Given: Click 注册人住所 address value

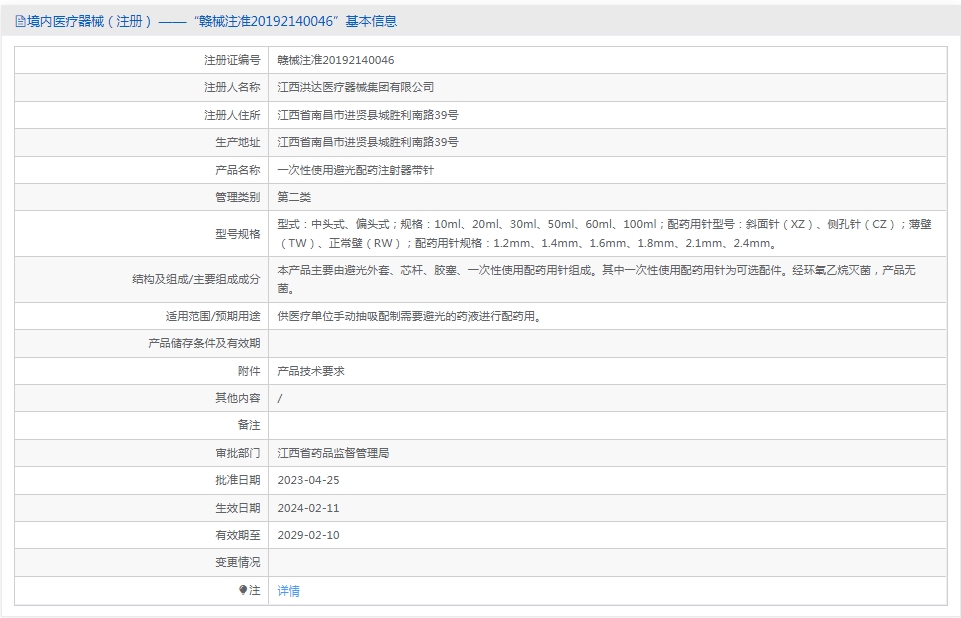Looking at the screenshot, I should click(x=368, y=115).
